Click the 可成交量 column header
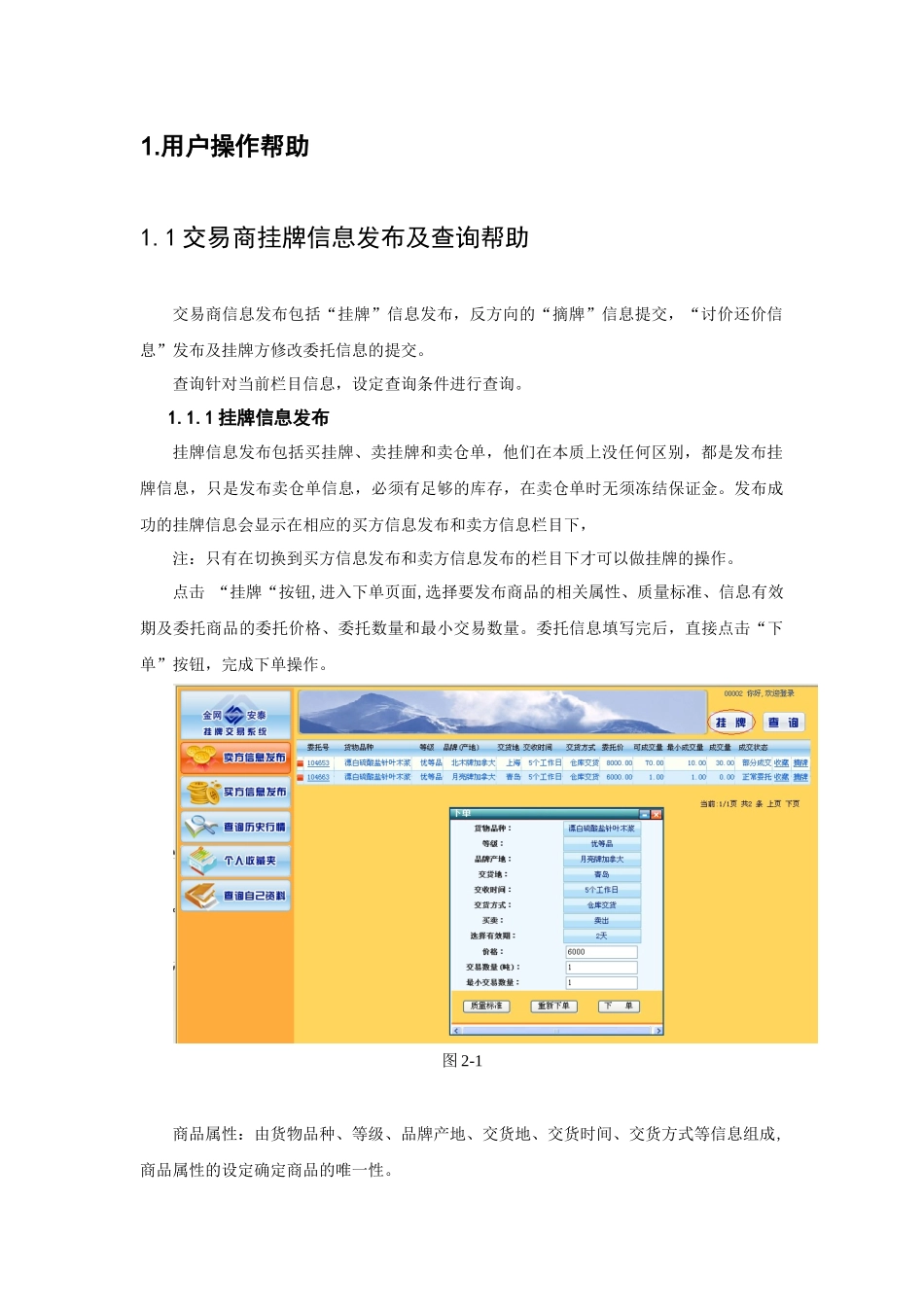 pyautogui.click(x=648, y=748)
